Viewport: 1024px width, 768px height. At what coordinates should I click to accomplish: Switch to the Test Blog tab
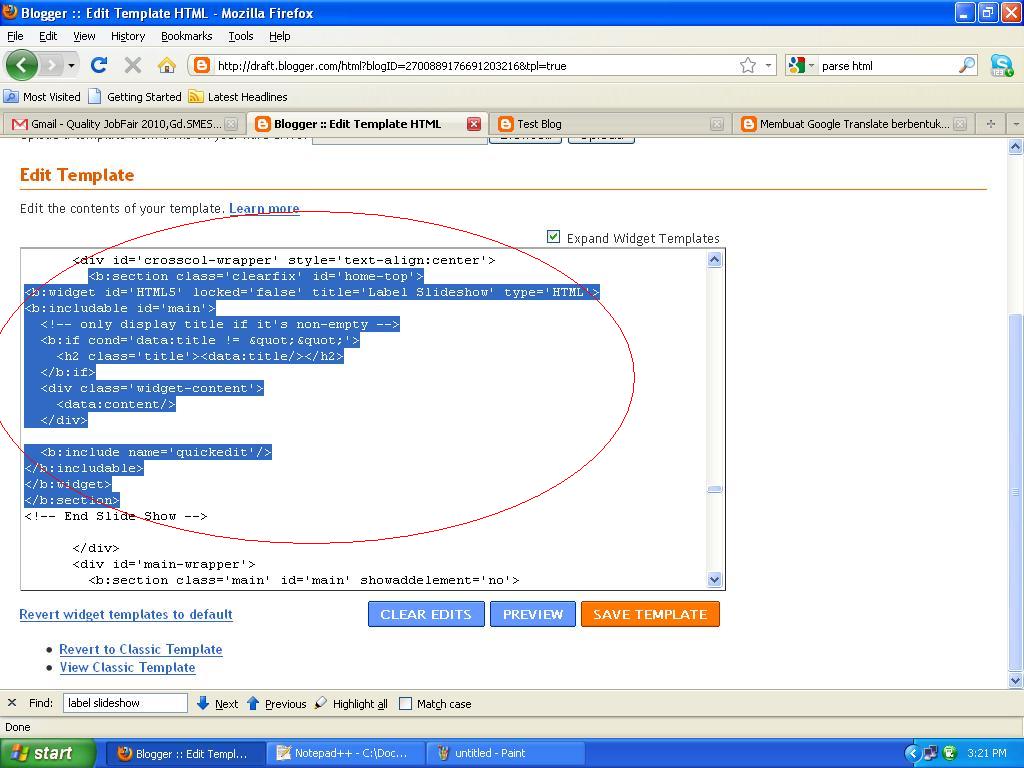[x=609, y=124]
